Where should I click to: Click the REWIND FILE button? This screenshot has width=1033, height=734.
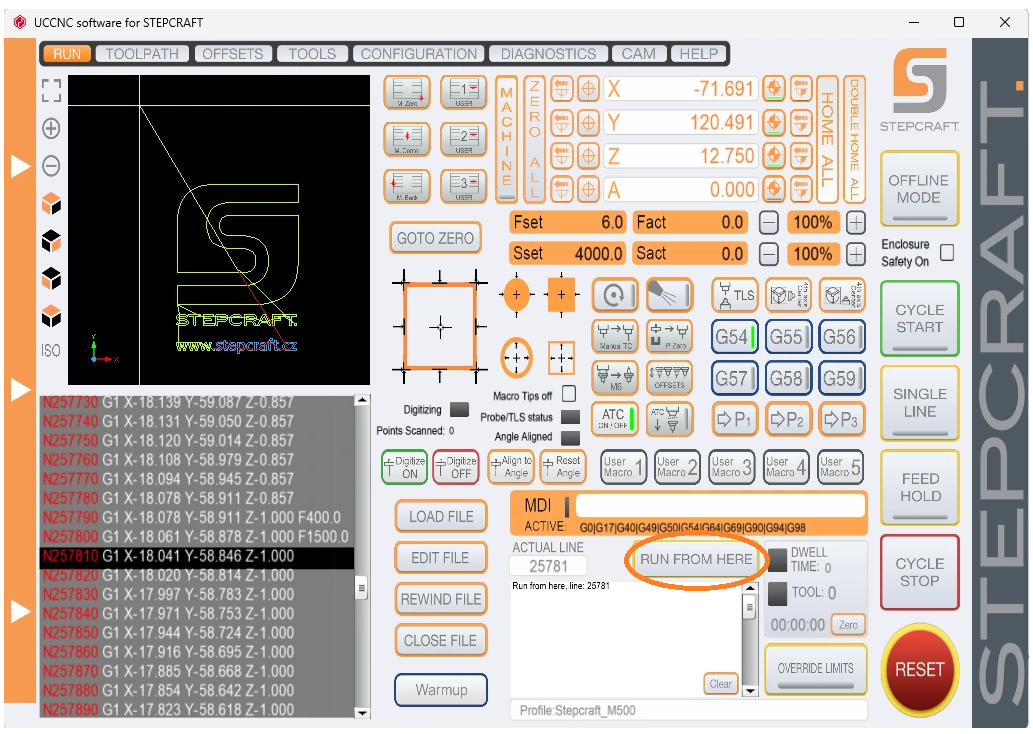coord(441,600)
